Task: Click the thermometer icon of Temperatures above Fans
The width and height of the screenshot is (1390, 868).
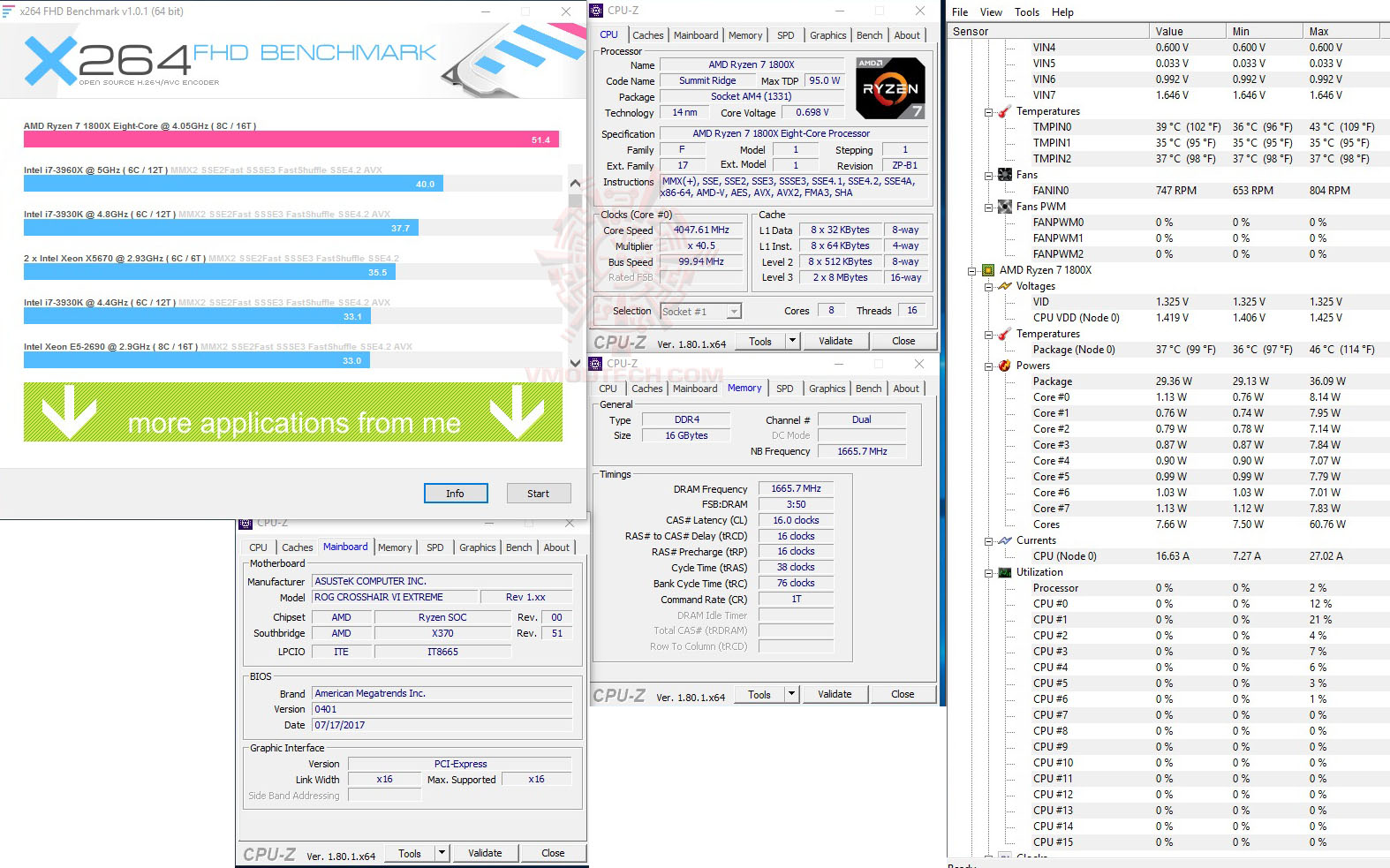Action: click(1004, 111)
